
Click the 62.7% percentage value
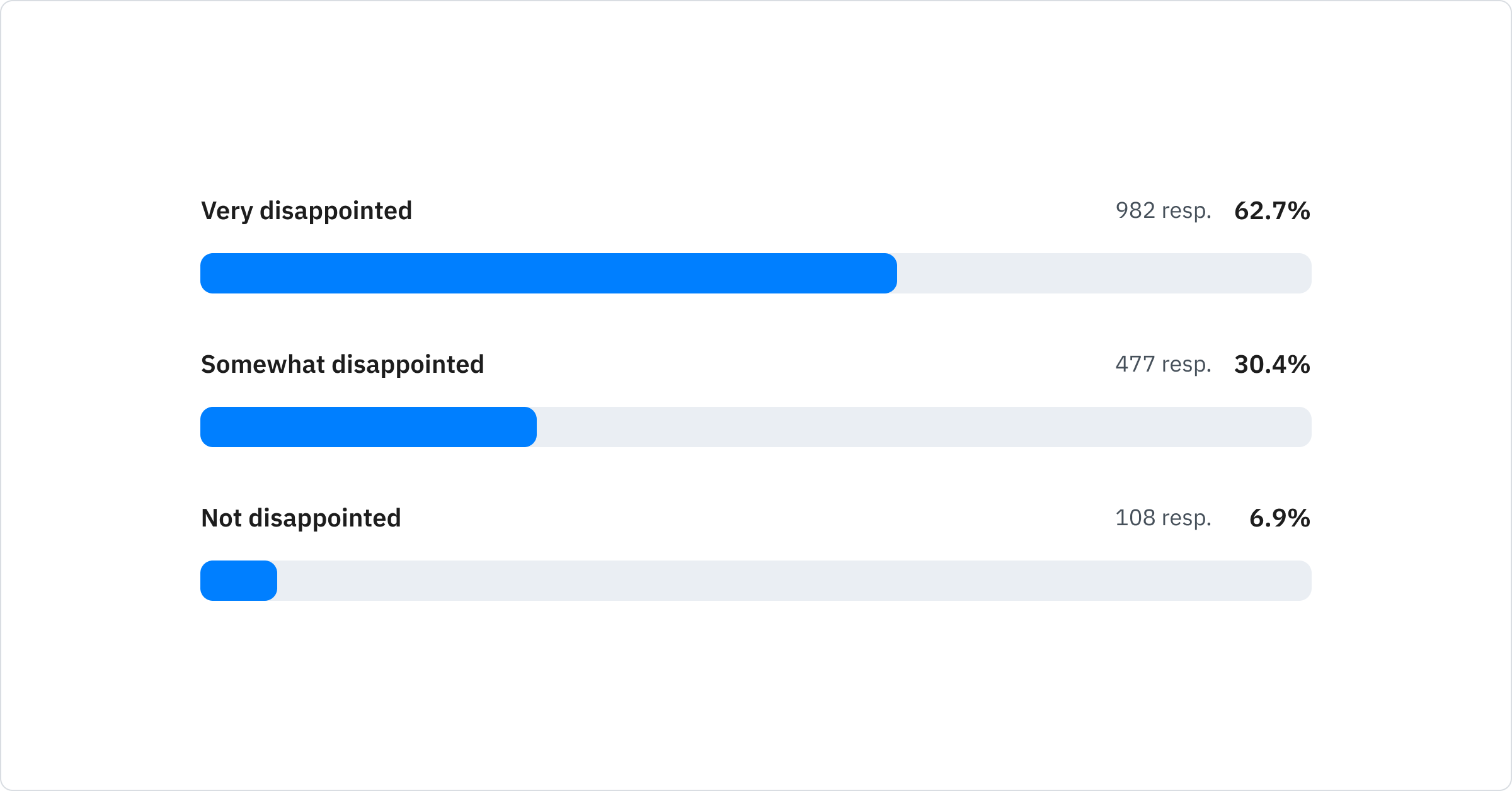click(x=1272, y=211)
